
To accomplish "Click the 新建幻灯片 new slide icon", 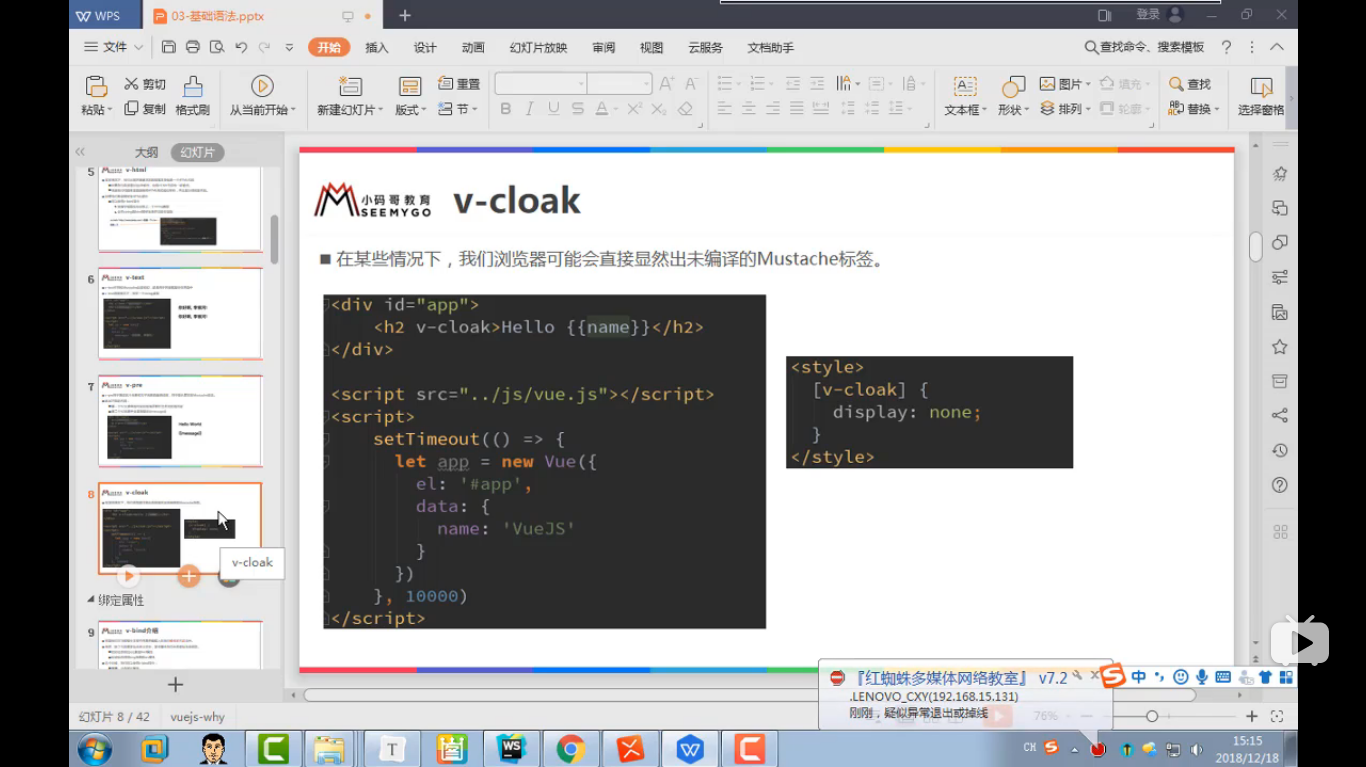I will pyautogui.click(x=350, y=86).
